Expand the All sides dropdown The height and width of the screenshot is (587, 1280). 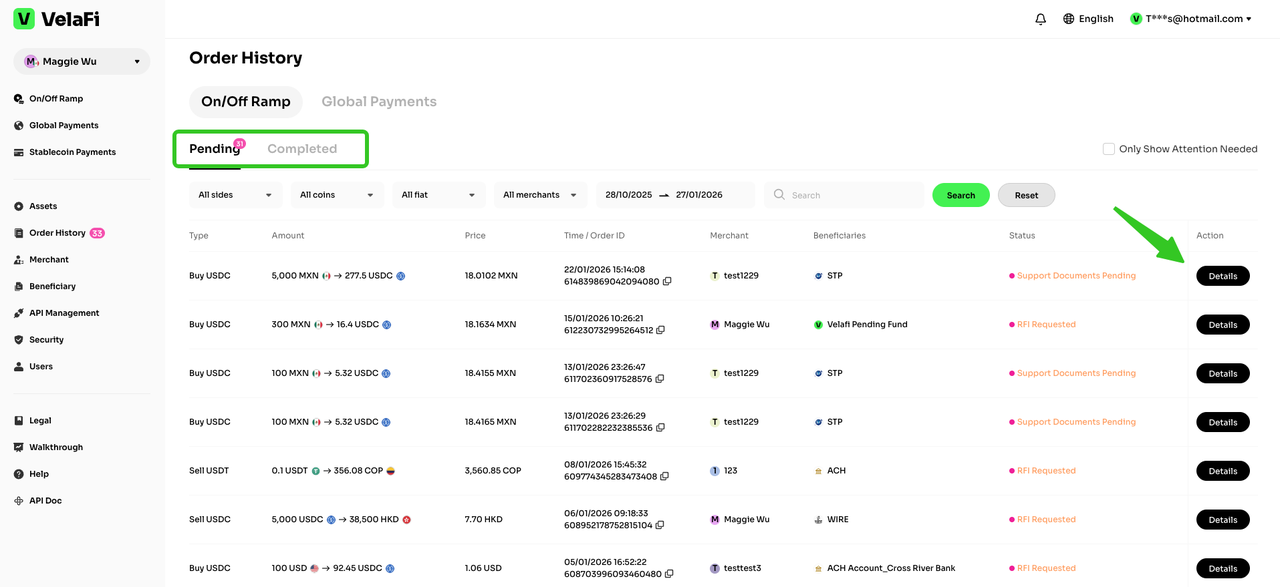pyautogui.click(x=235, y=195)
